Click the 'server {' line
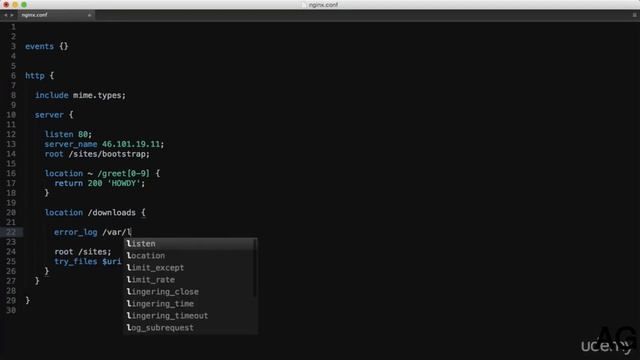The width and height of the screenshot is (640, 360). click(x=54, y=115)
